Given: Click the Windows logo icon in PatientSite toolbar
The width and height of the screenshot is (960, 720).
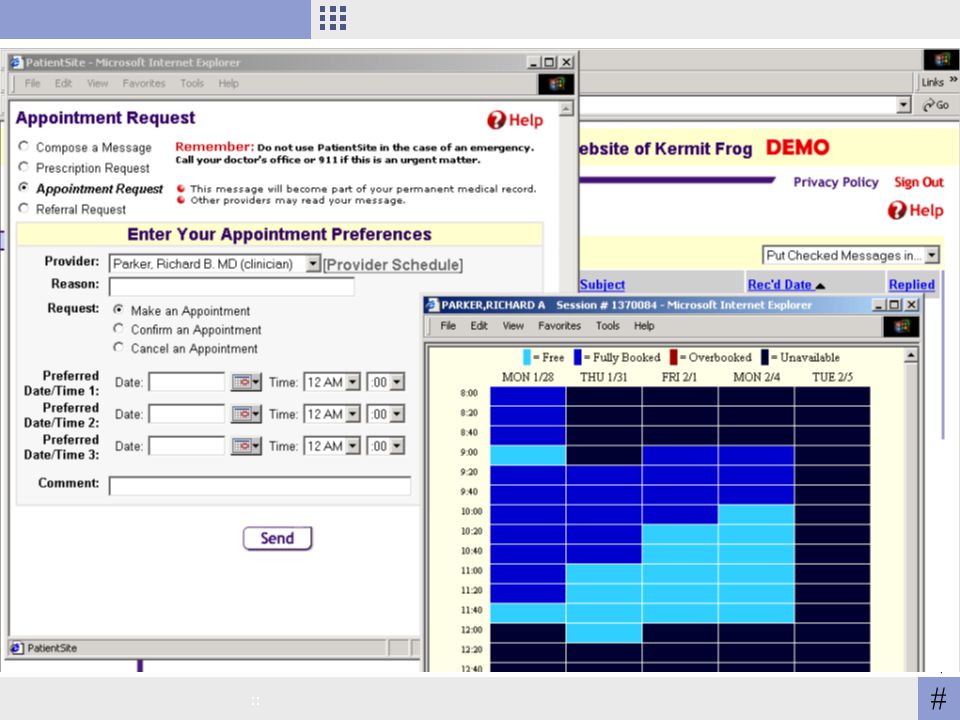Looking at the screenshot, I should (556, 84).
